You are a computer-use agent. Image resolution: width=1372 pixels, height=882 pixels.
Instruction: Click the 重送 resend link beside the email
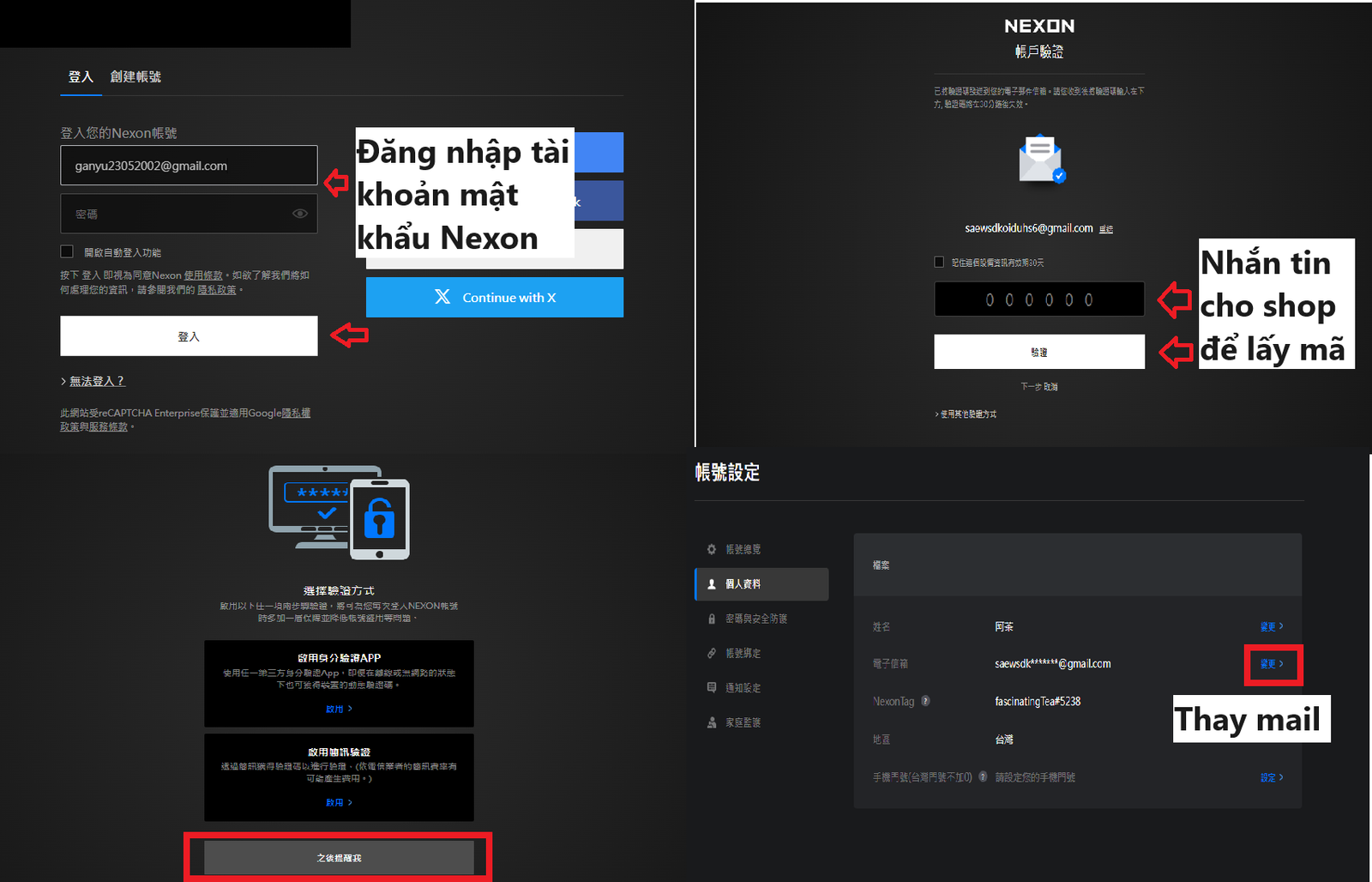point(1106,229)
